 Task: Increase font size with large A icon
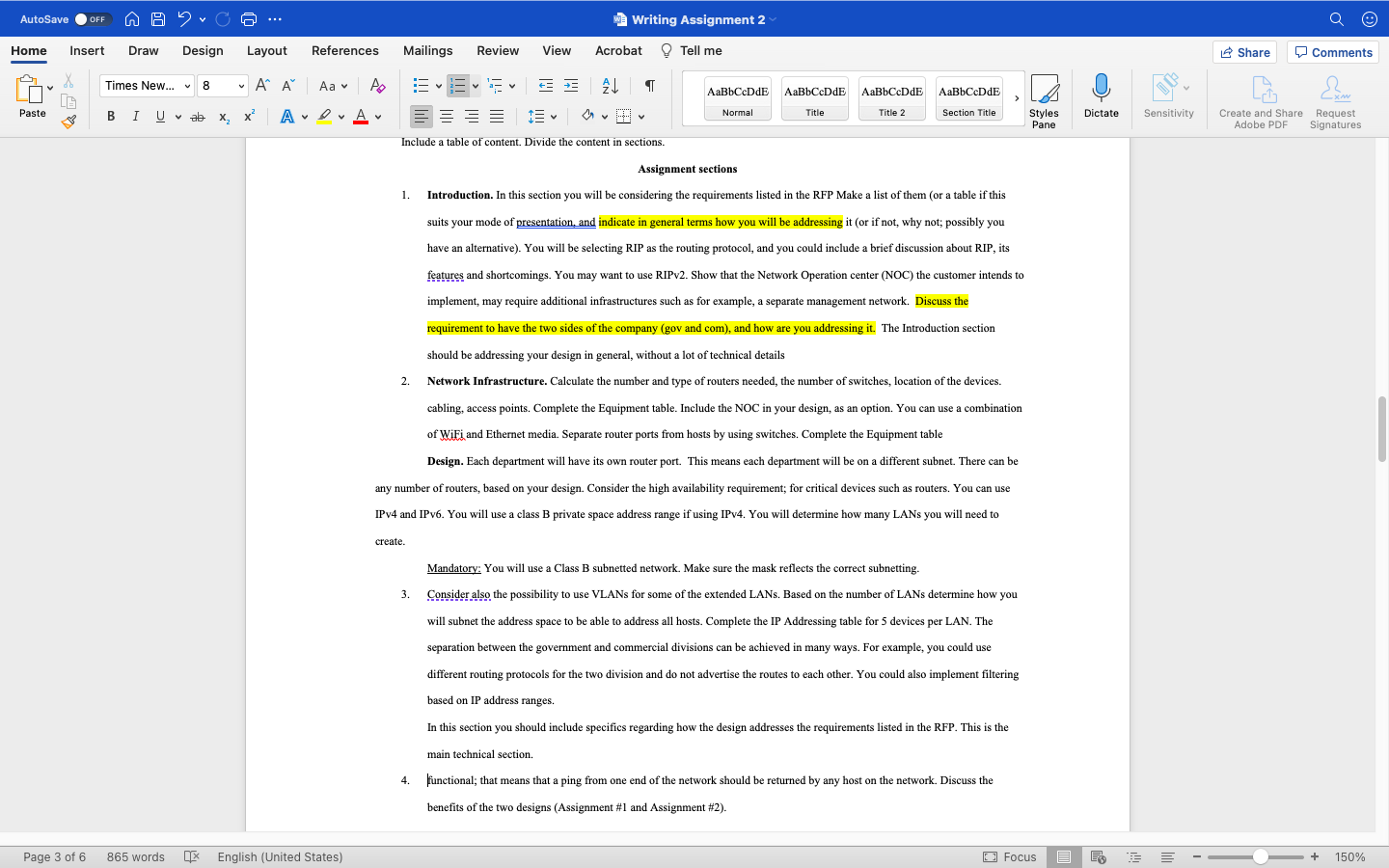click(x=262, y=86)
